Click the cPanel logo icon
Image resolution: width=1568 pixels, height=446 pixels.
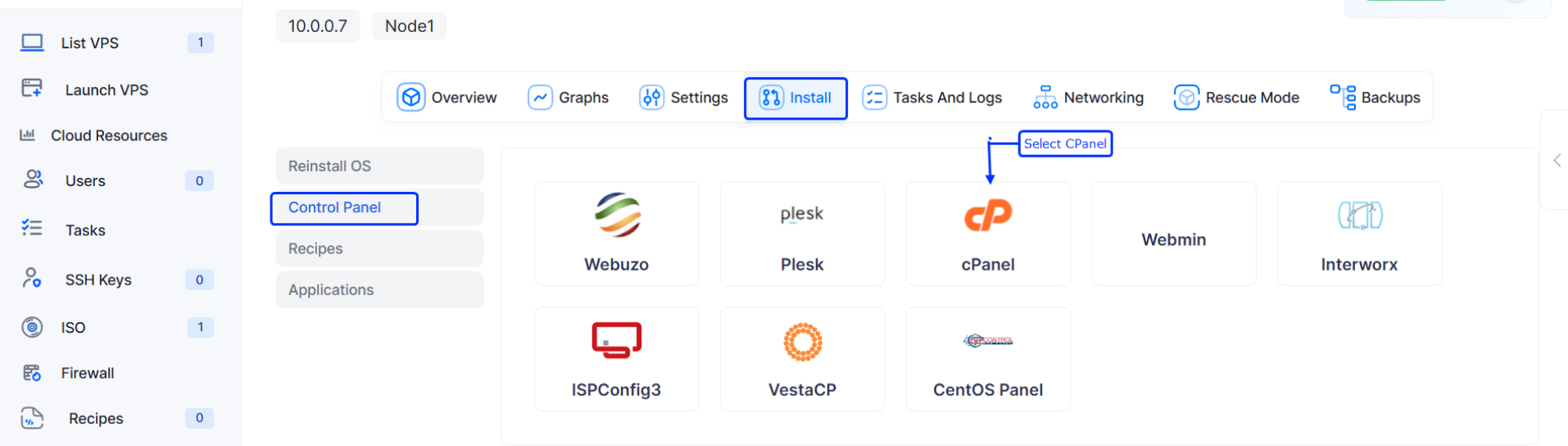coord(988,215)
